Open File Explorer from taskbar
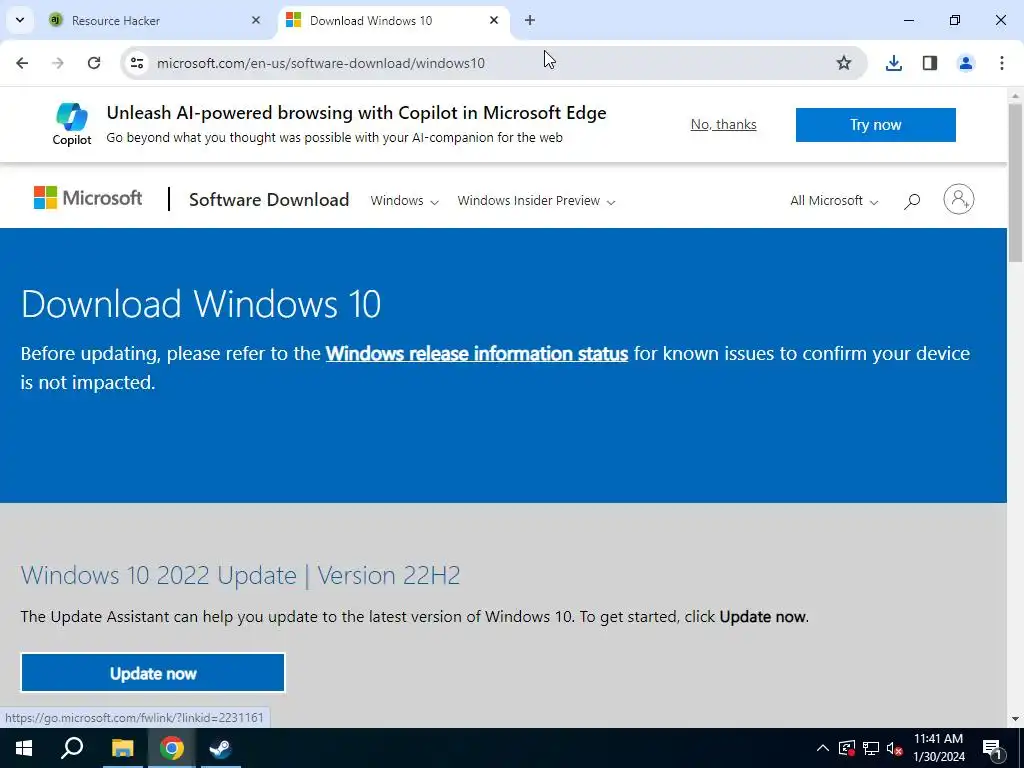This screenshot has width=1024, height=768. coord(122,748)
